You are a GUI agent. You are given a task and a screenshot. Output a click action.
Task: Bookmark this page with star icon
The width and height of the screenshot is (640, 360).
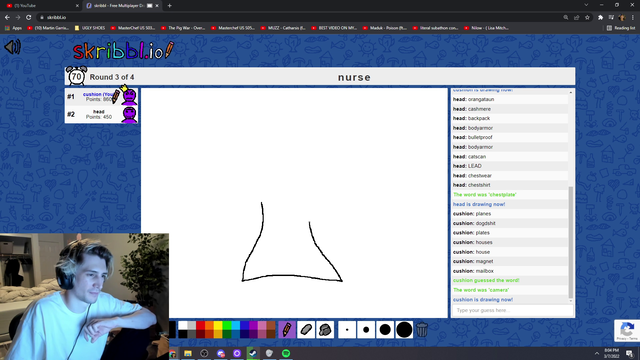587,18
